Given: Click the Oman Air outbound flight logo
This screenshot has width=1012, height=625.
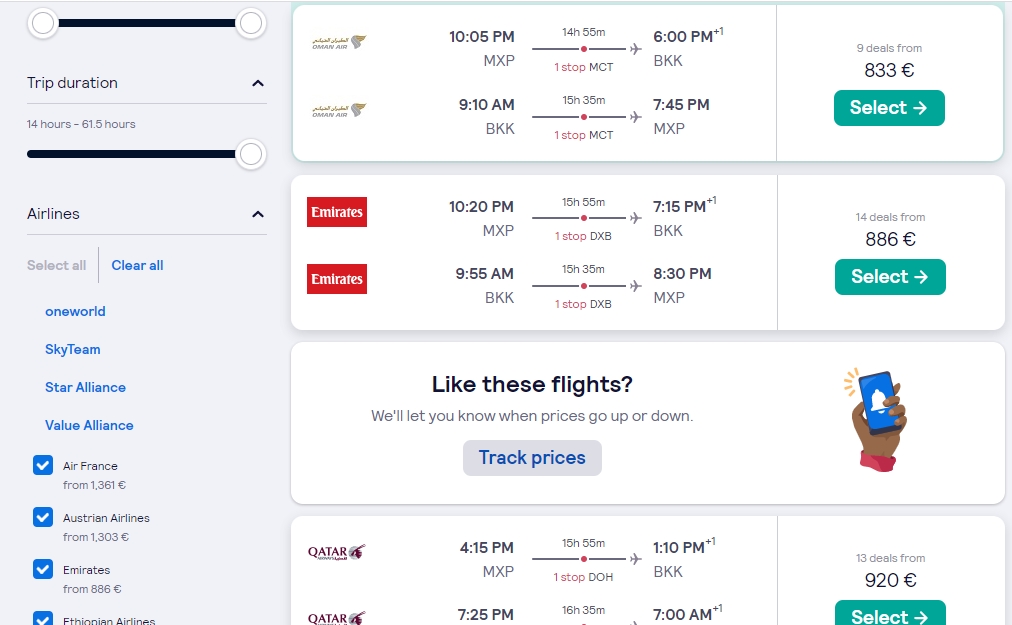Looking at the screenshot, I should click(339, 45).
